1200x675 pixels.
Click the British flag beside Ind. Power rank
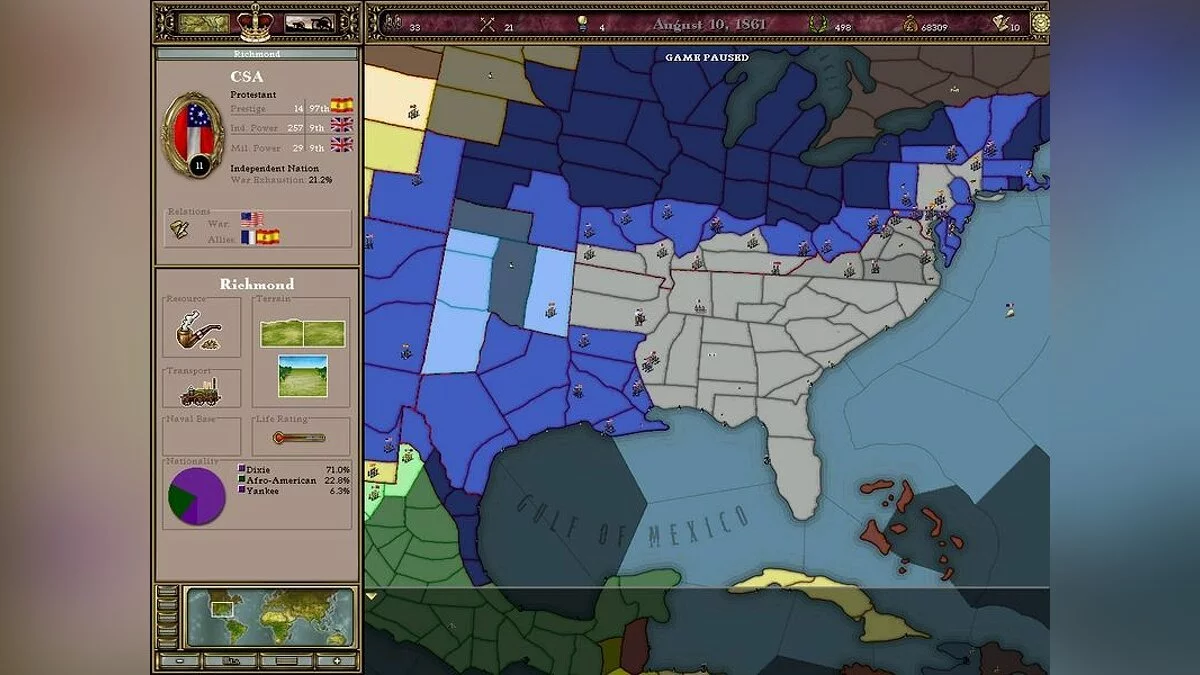click(342, 125)
